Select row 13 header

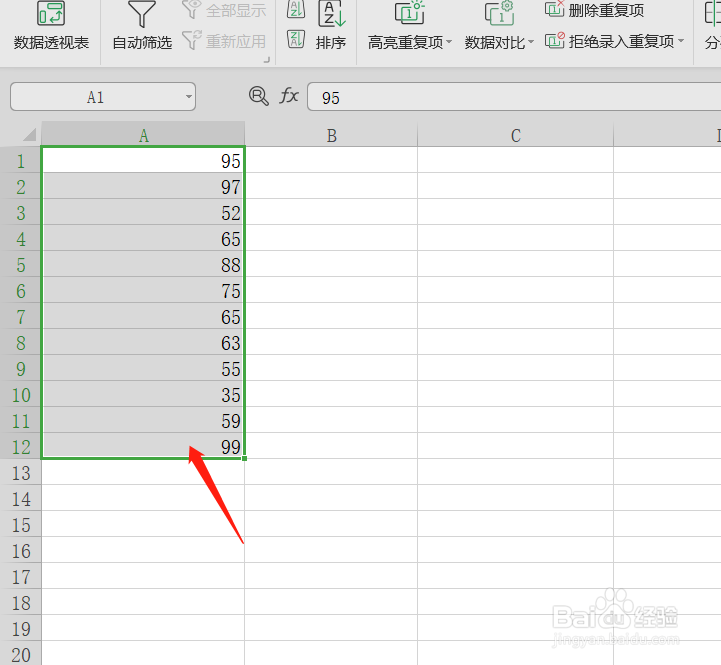click(x=21, y=473)
